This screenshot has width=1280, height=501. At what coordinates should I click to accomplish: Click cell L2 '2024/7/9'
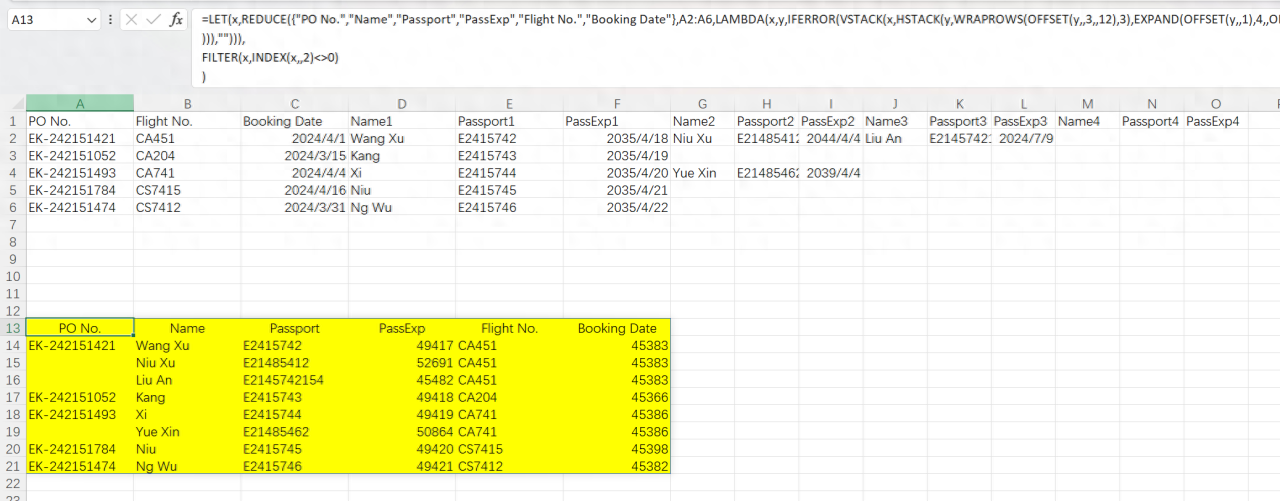pyautogui.click(x=1022, y=139)
